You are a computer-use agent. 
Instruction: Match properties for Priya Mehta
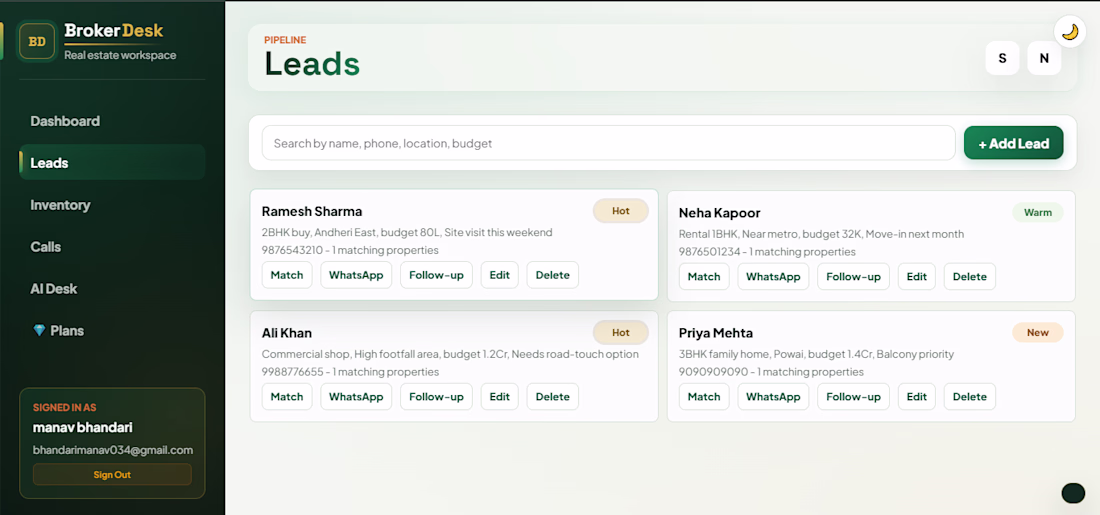pyautogui.click(x=704, y=396)
